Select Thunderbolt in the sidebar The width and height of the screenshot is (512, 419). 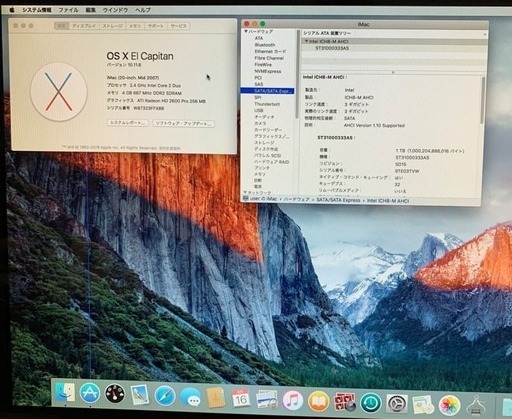(267, 104)
